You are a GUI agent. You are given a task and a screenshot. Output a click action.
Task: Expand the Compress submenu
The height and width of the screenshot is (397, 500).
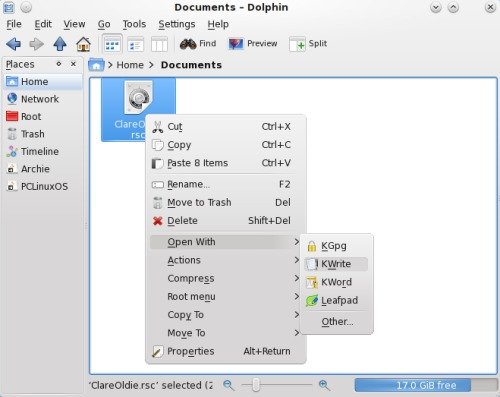point(226,278)
